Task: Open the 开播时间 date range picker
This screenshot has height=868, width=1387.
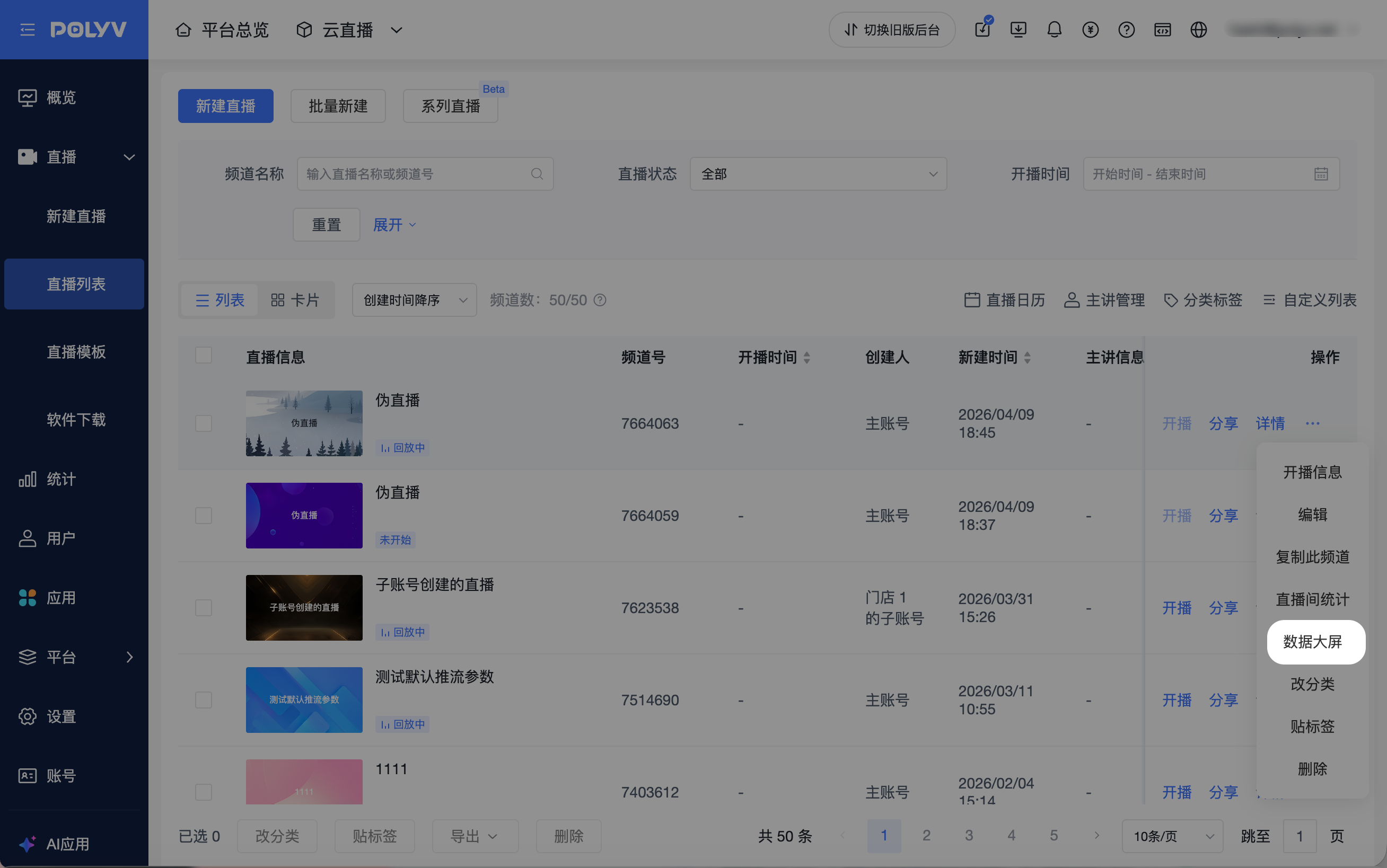Action: point(1212,174)
